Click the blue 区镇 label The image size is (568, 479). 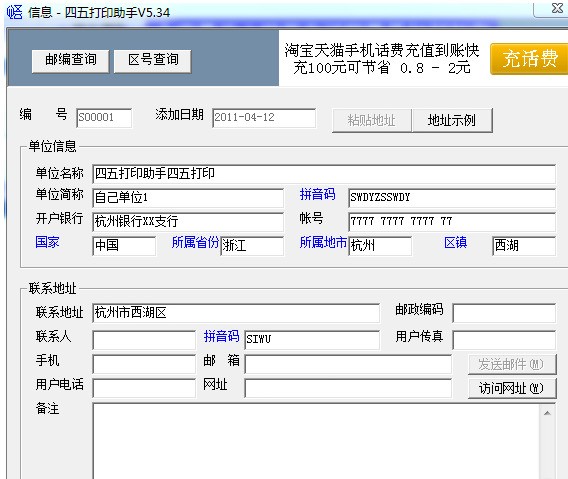click(x=455, y=242)
